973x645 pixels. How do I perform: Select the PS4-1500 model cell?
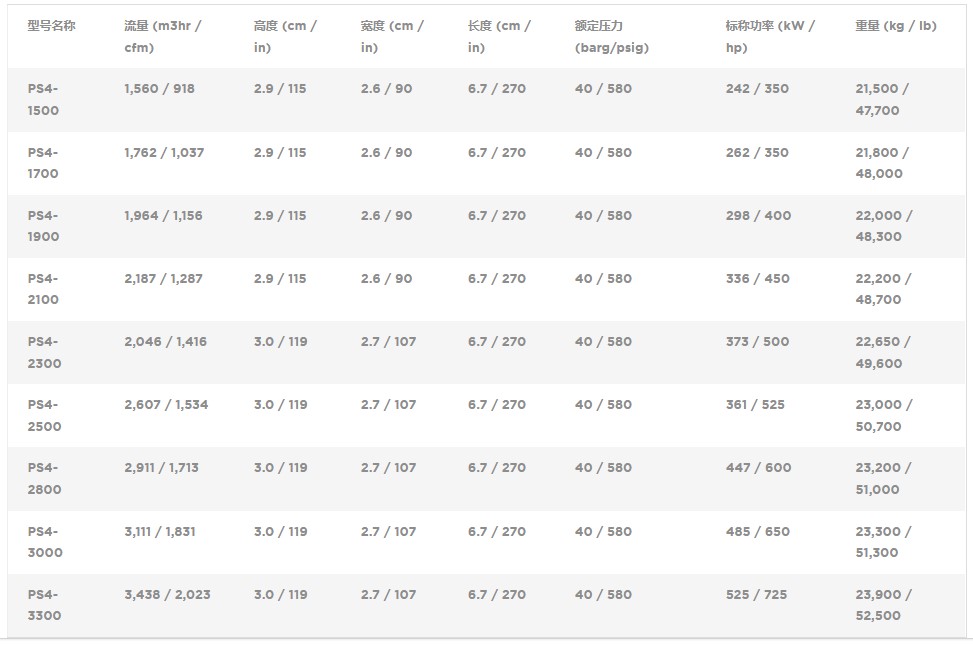[x=43, y=99]
